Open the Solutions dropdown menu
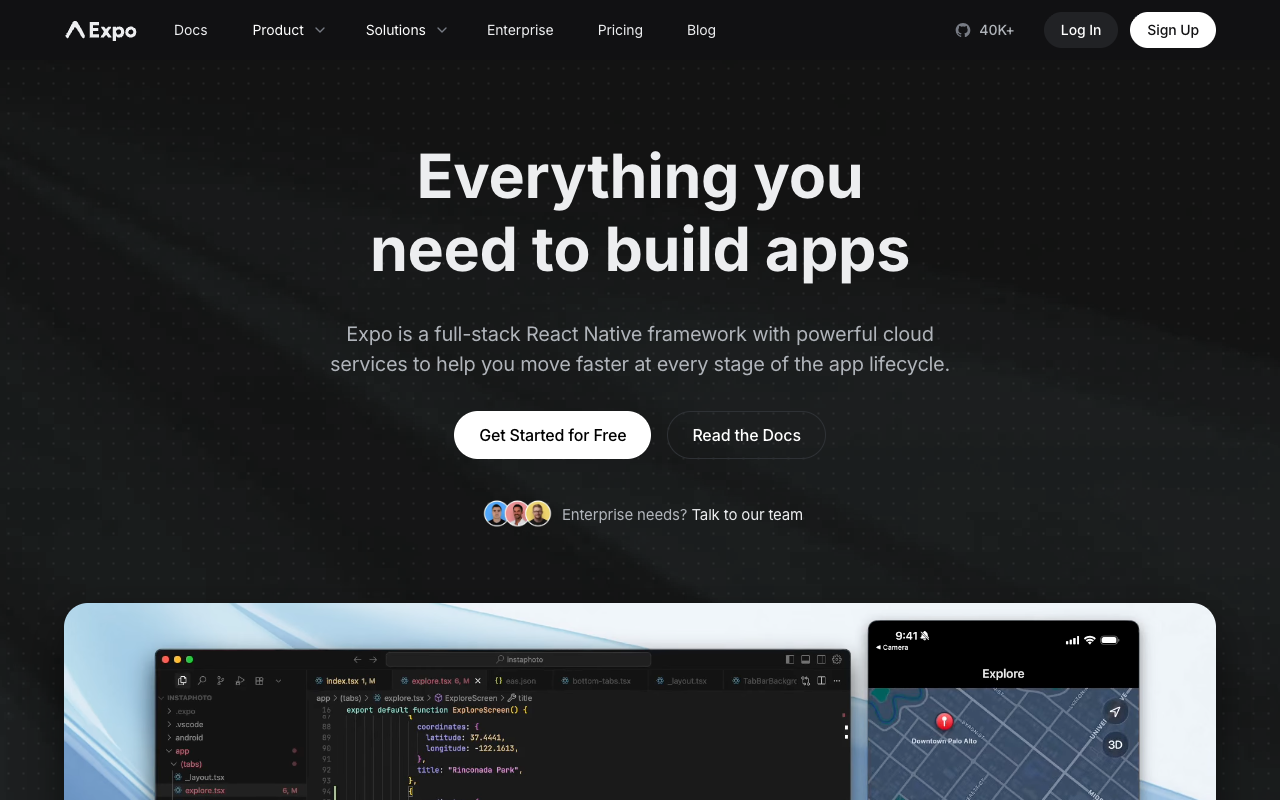This screenshot has width=1280, height=800. [x=406, y=30]
